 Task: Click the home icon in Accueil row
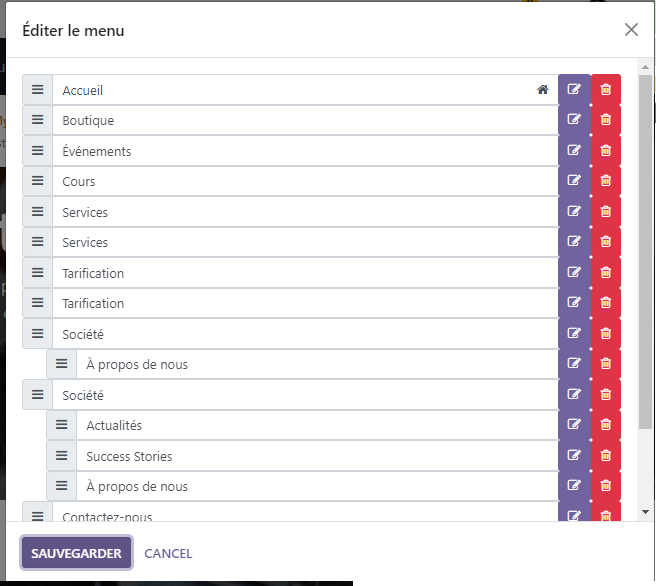click(543, 90)
